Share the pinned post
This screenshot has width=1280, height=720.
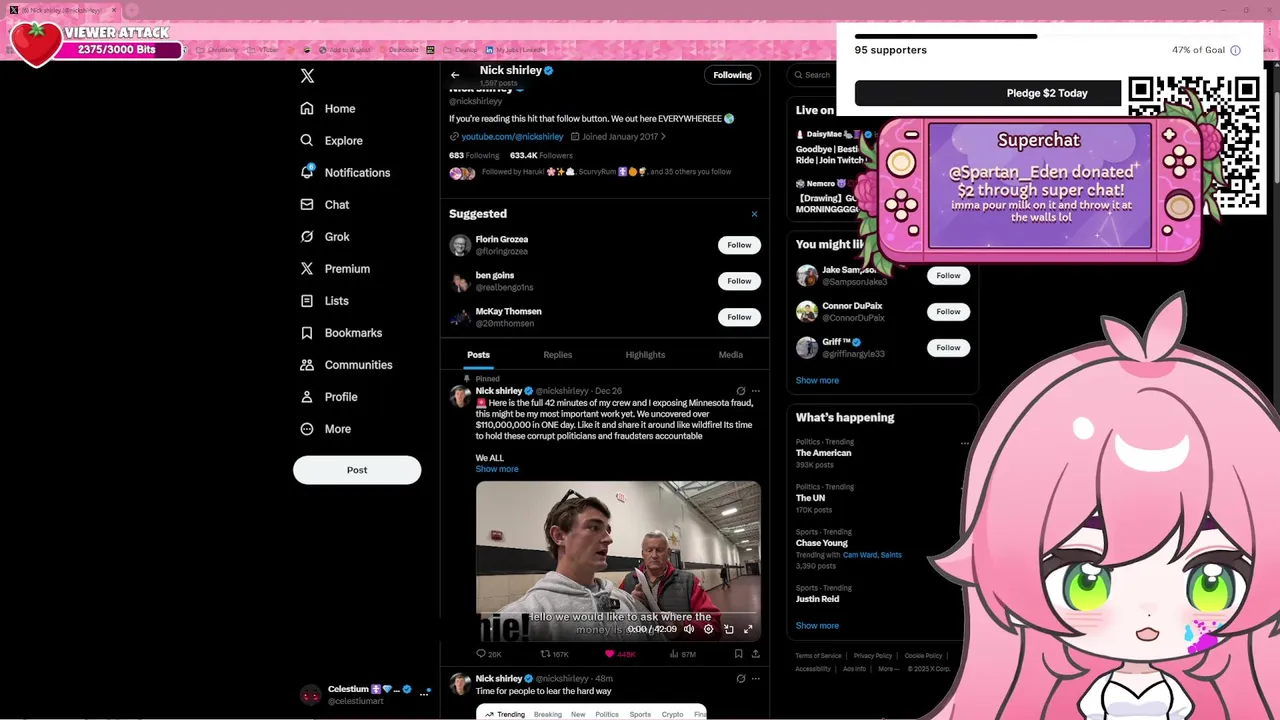[755, 654]
